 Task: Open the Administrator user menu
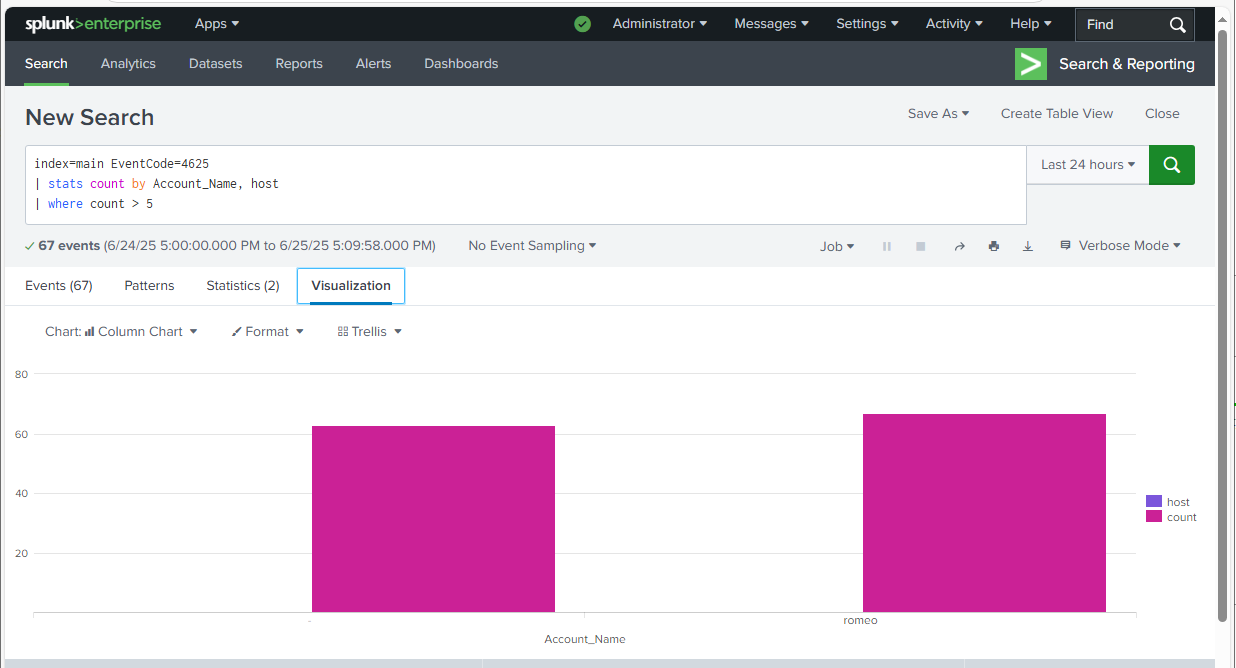point(660,24)
